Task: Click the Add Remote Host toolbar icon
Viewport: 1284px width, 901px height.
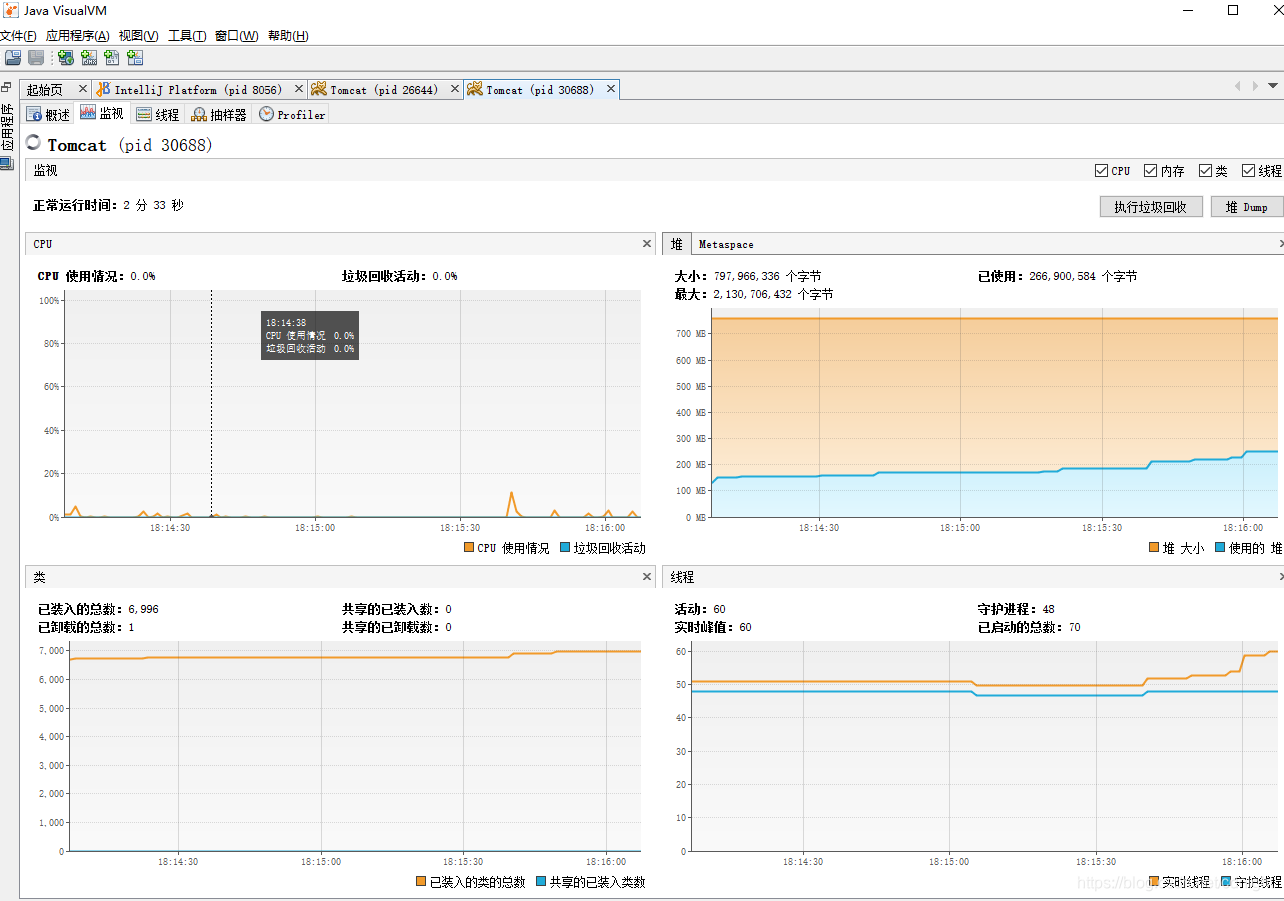Action: [x=65, y=58]
